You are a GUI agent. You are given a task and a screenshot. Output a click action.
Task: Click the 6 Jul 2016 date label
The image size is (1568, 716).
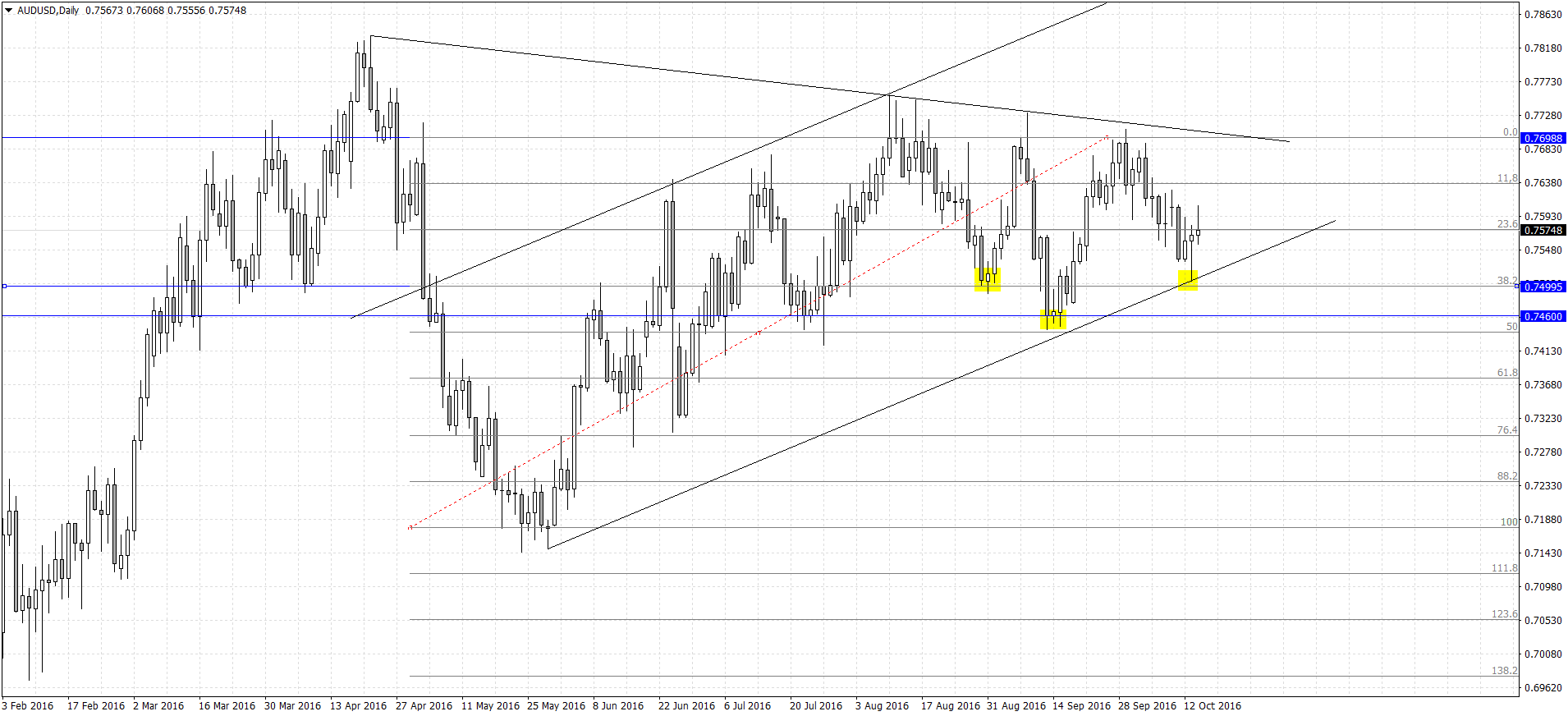point(748,706)
